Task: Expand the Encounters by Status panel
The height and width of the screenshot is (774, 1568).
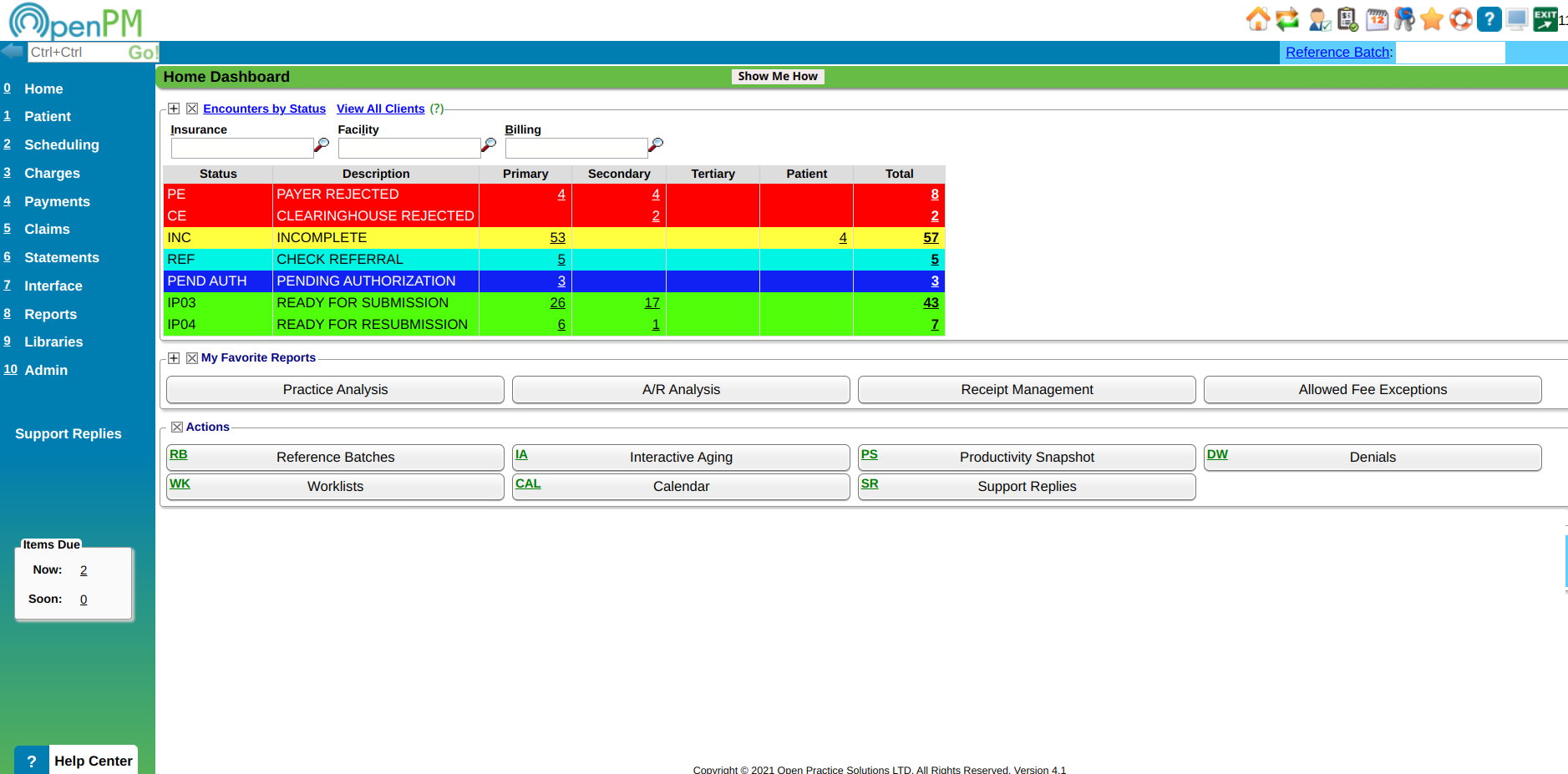Action: click(x=174, y=109)
